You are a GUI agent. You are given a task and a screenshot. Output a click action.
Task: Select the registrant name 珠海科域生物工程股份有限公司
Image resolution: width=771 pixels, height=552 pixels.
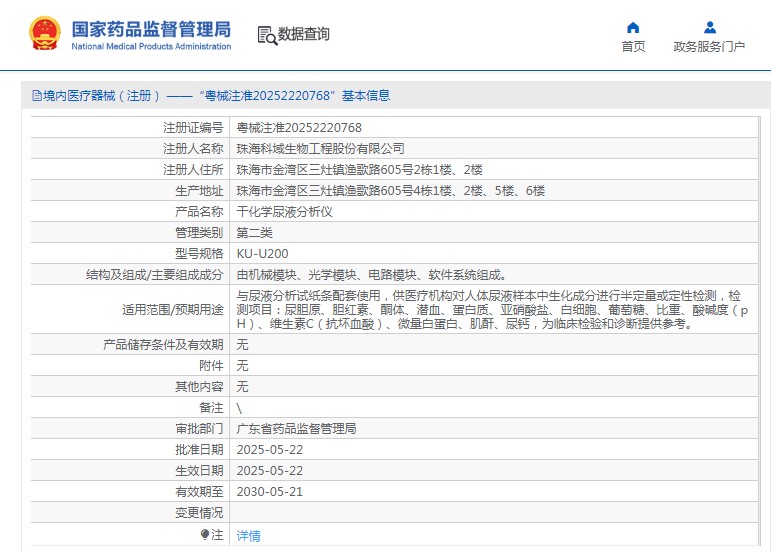click(x=321, y=148)
